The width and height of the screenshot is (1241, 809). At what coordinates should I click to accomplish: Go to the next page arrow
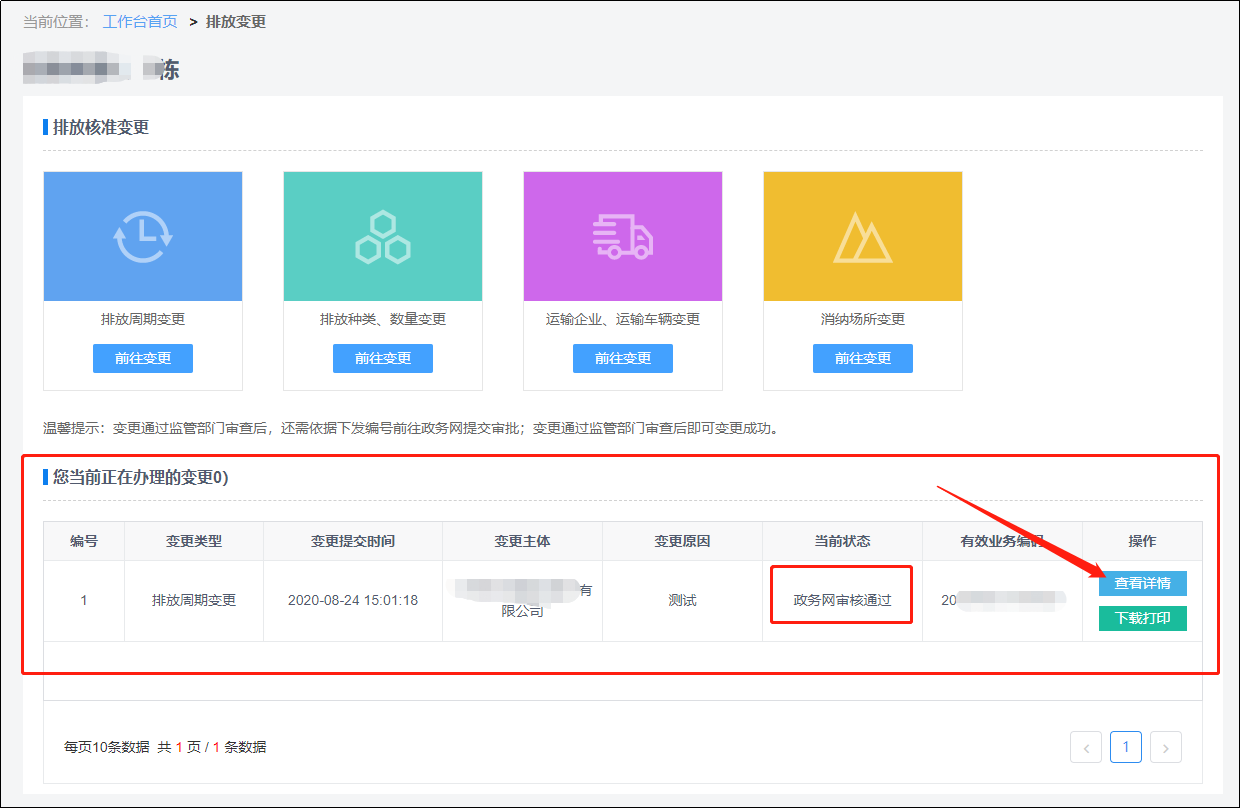point(1166,747)
